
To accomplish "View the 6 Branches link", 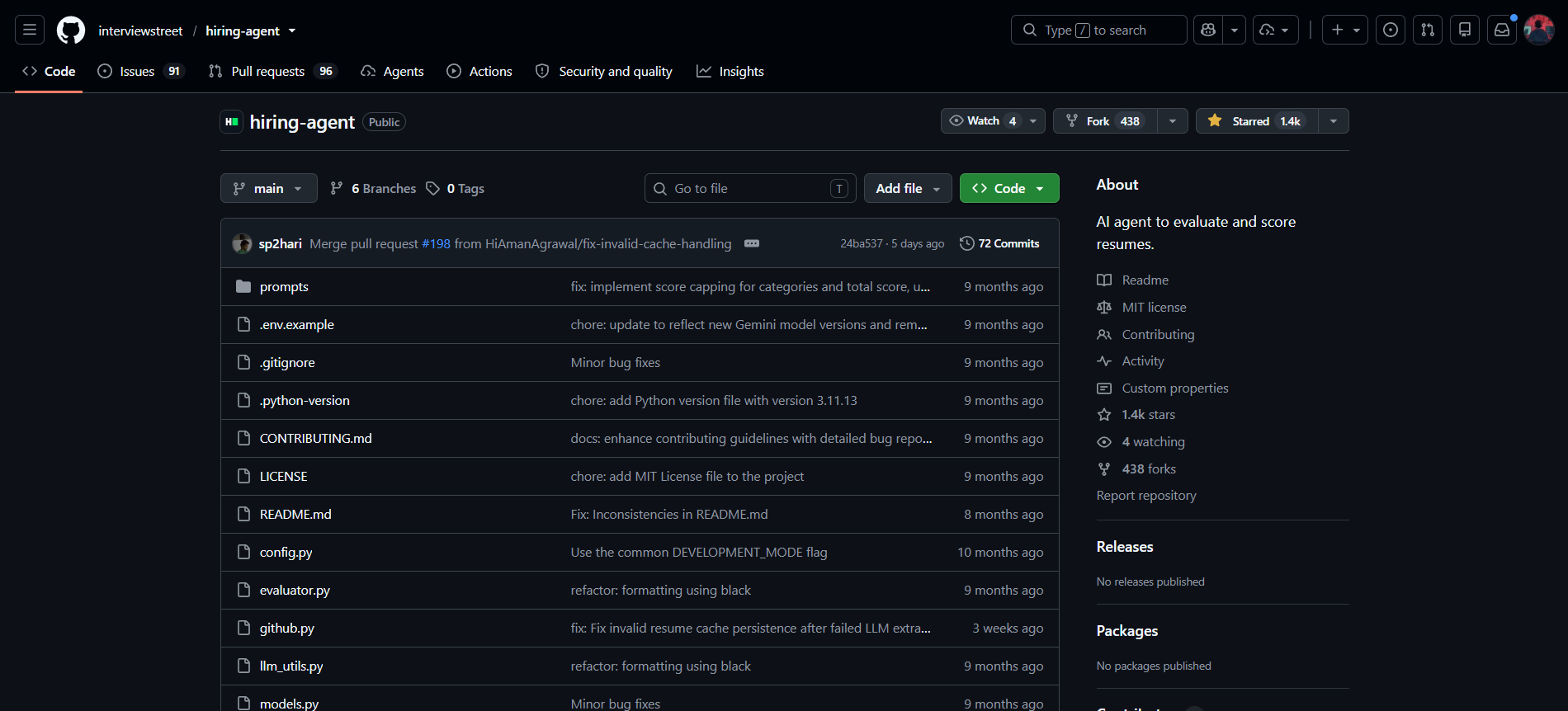I will coord(373,189).
